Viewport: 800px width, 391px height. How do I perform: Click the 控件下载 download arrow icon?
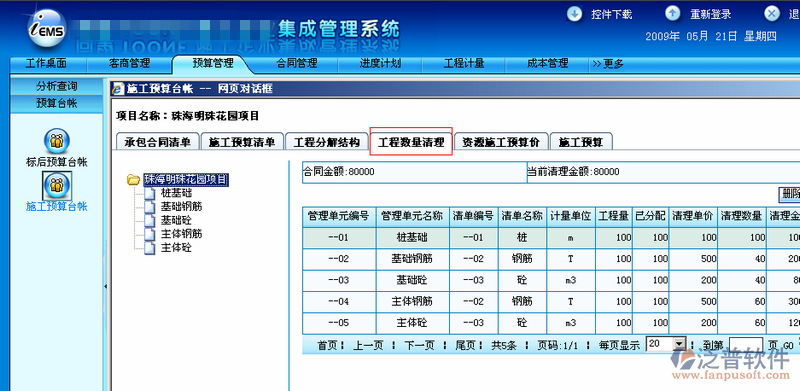tap(574, 14)
